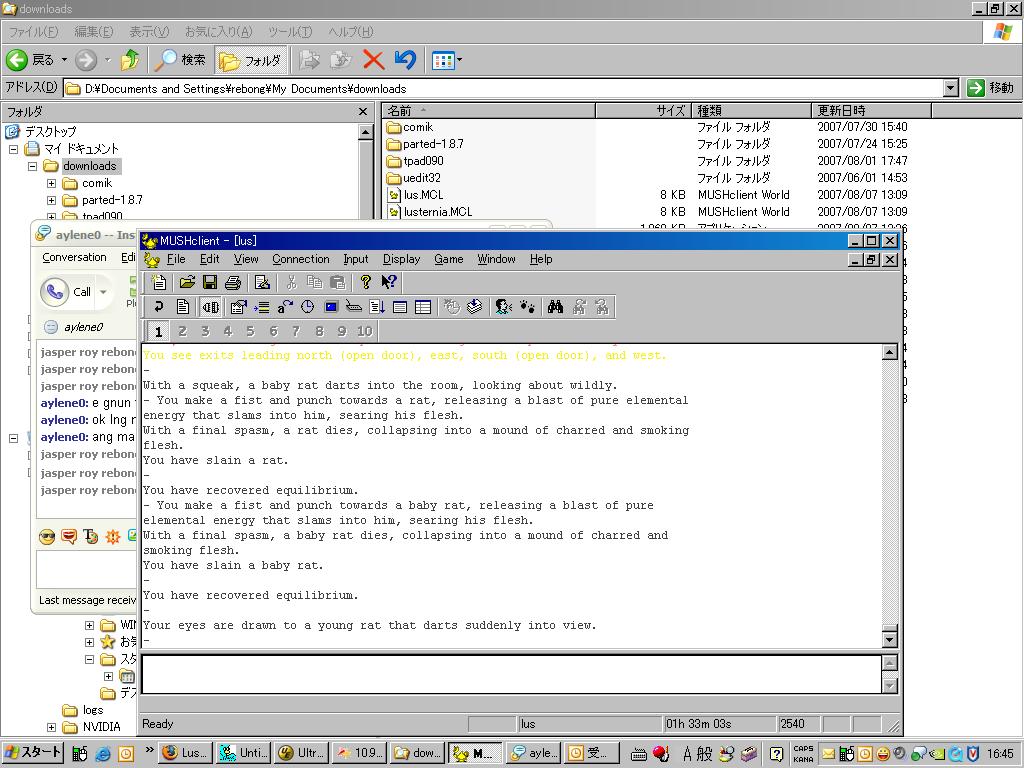Click the world properties configuration icon
Image resolution: width=1024 pixels, height=768 pixels.
tap(238, 307)
